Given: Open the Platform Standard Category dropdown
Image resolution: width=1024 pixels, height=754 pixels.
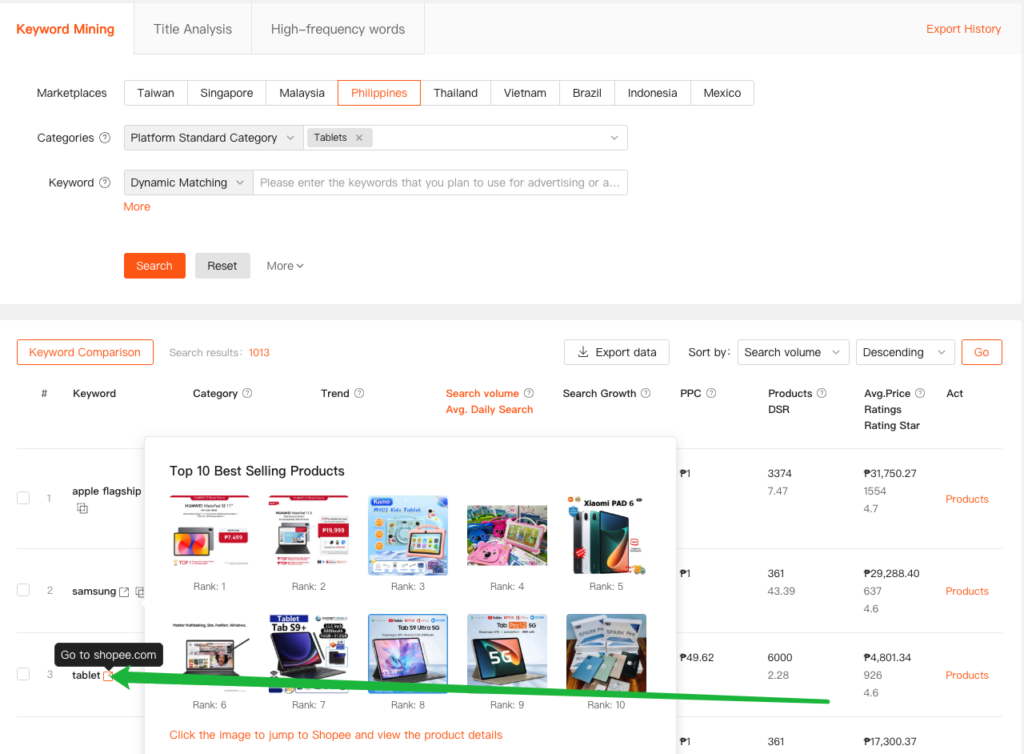Looking at the screenshot, I should 213,138.
